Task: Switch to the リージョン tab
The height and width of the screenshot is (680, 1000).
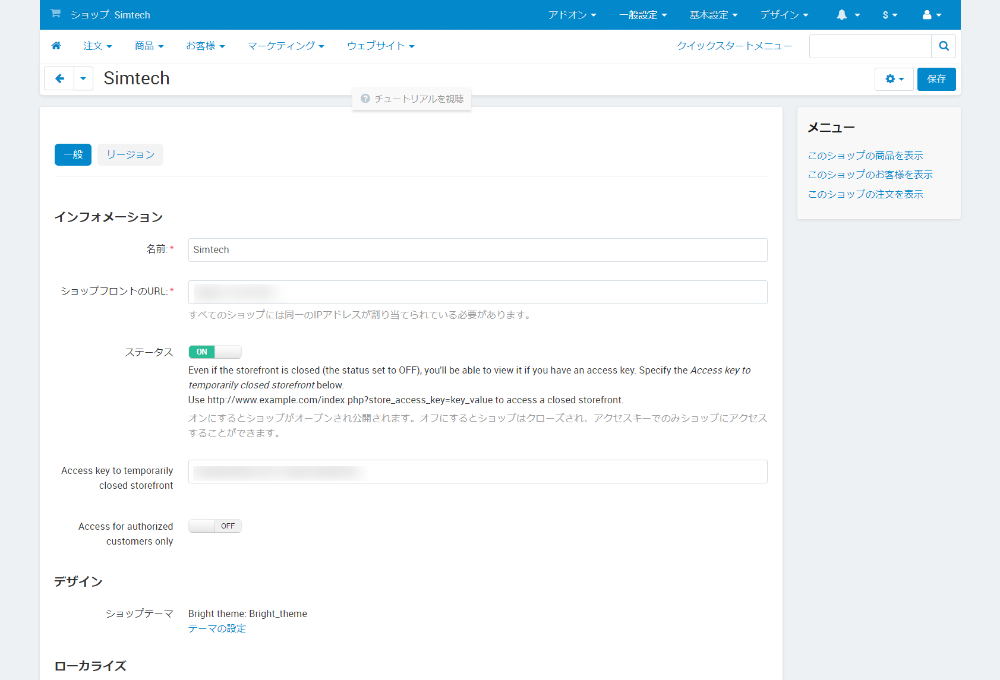Action: tap(130, 154)
